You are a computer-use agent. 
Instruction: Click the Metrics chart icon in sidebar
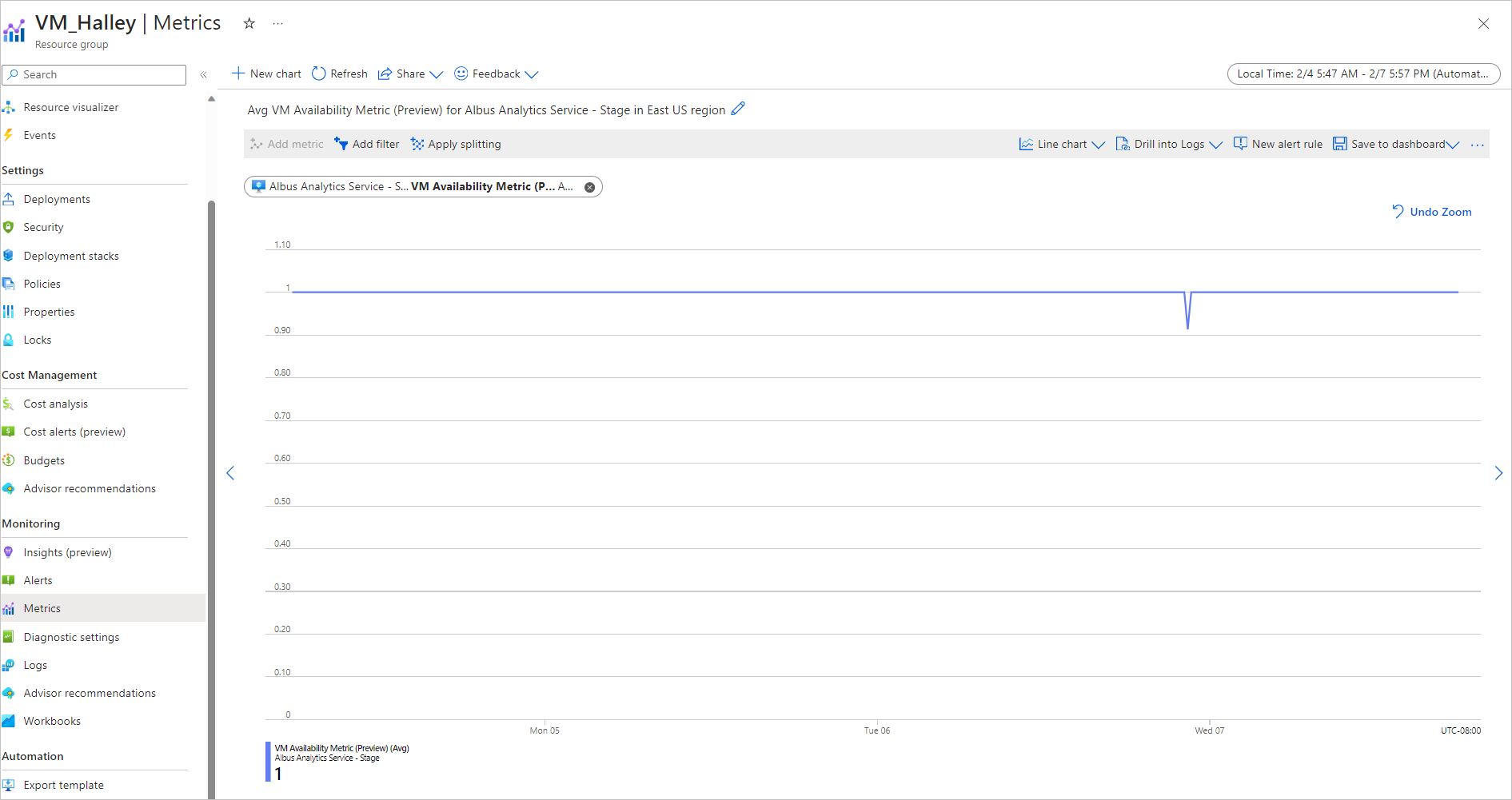coord(9,608)
